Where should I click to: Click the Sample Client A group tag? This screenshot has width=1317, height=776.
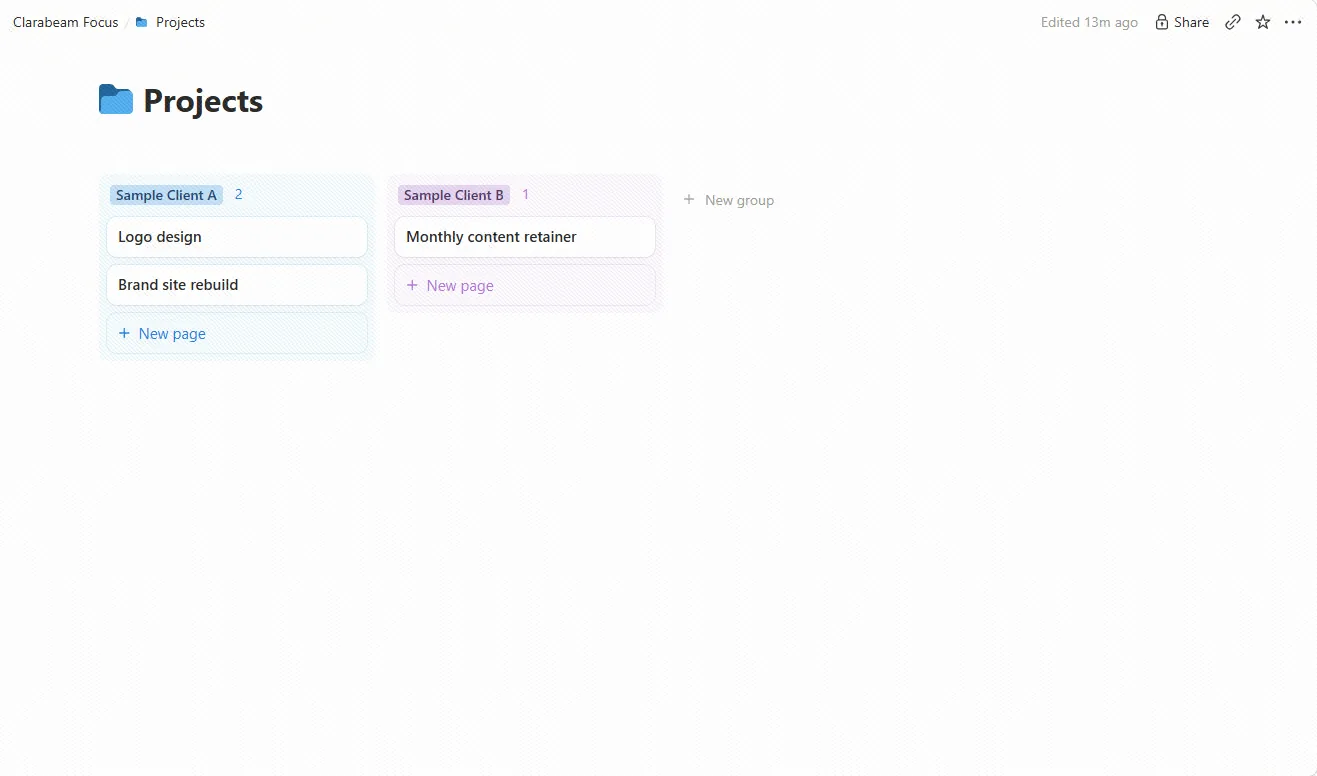pos(166,195)
